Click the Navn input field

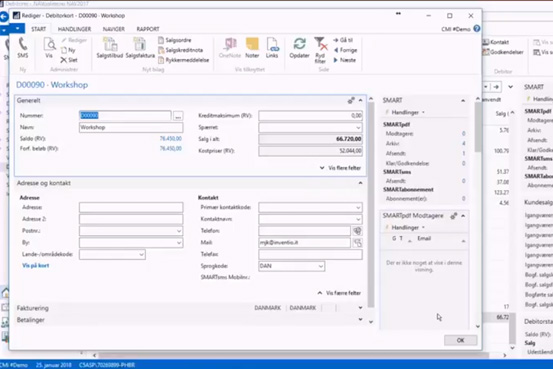coord(131,127)
